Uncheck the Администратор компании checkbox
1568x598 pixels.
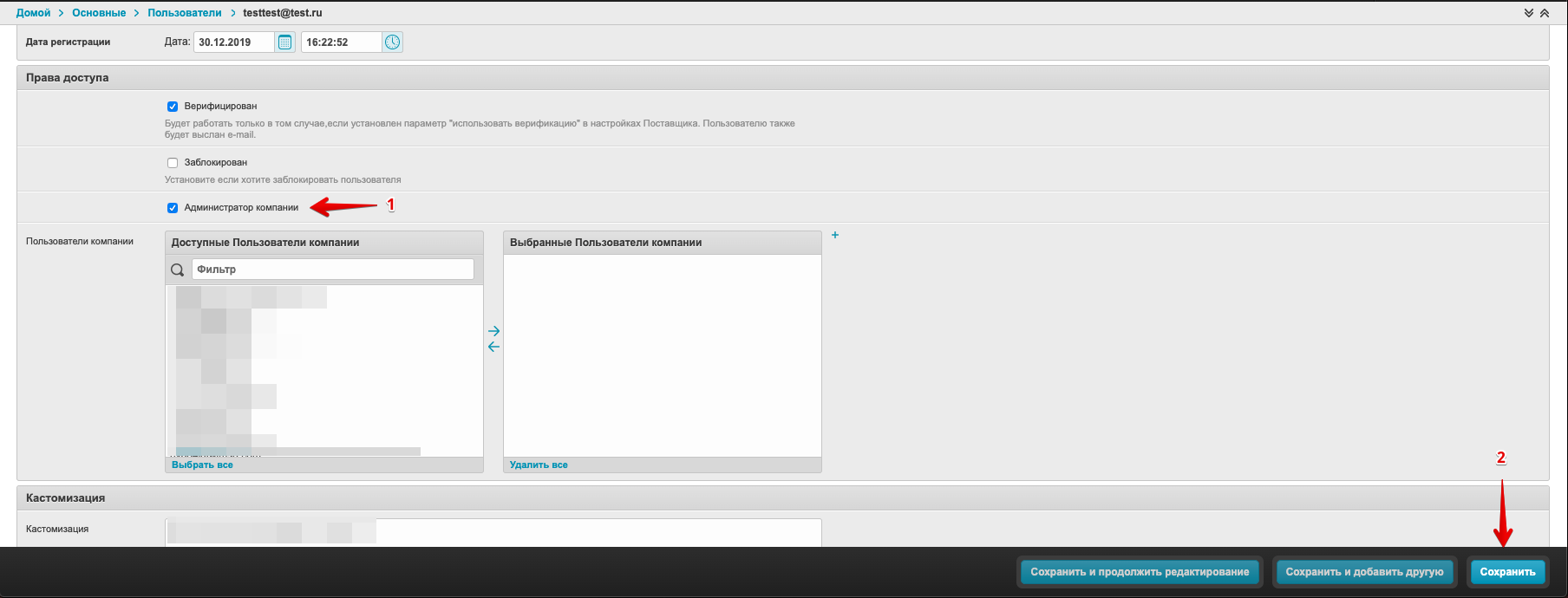[x=173, y=208]
